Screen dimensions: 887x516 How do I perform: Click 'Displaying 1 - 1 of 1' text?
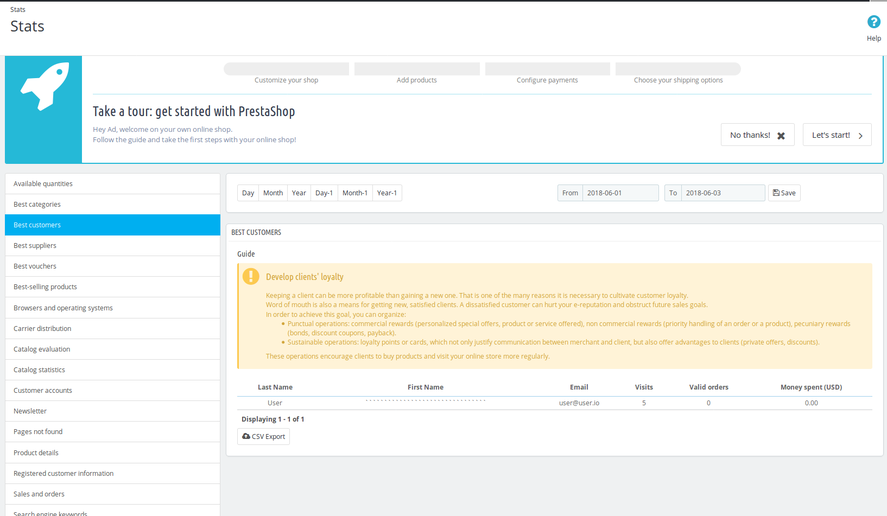[273, 419]
